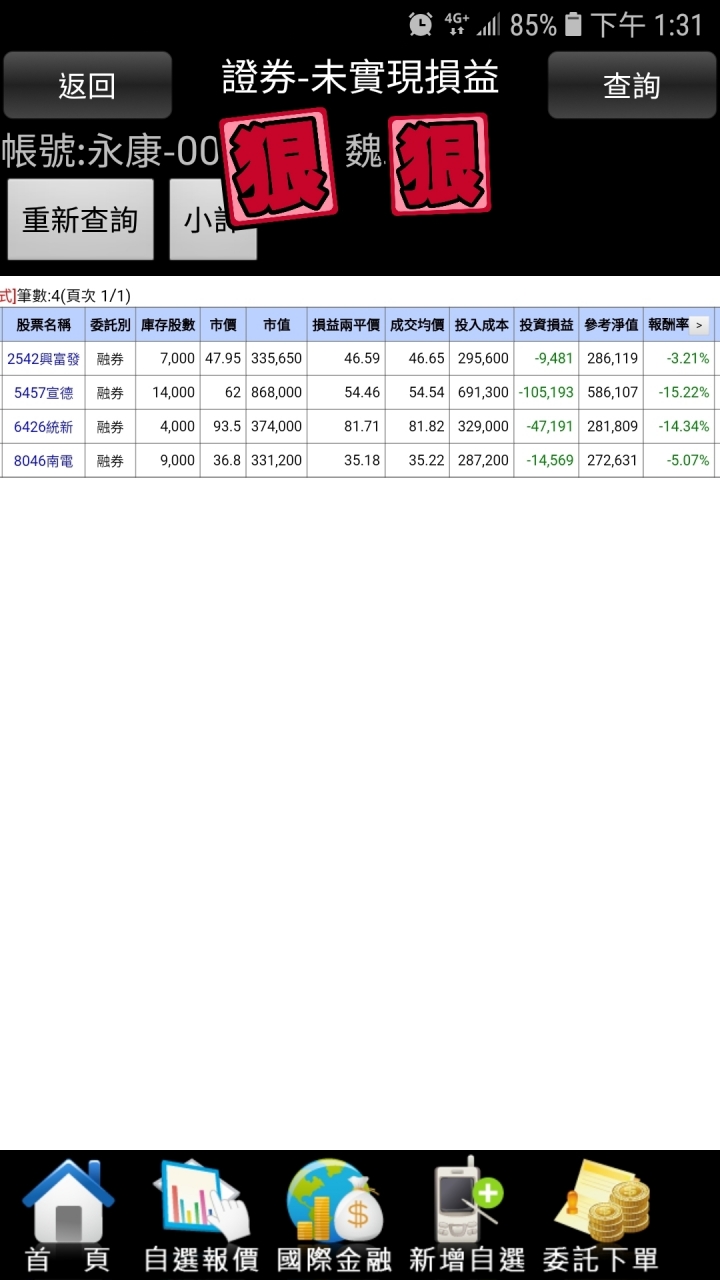The width and height of the screenshot is (720, 1280).
Task: Select the 參考淨值 column header
Action: pos(611,325)
